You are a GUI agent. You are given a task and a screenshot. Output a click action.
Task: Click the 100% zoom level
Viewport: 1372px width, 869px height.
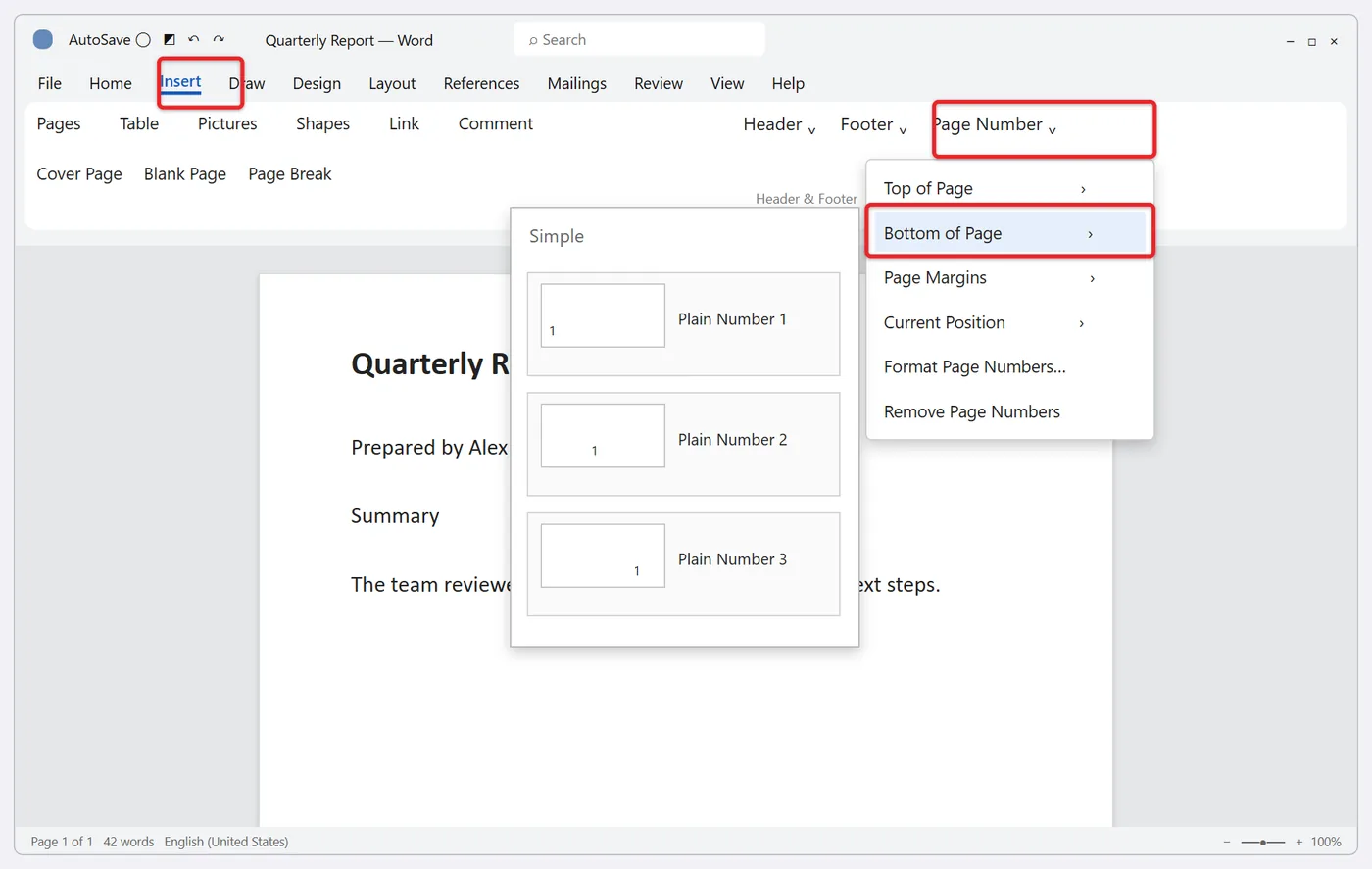click(1326, 842)
